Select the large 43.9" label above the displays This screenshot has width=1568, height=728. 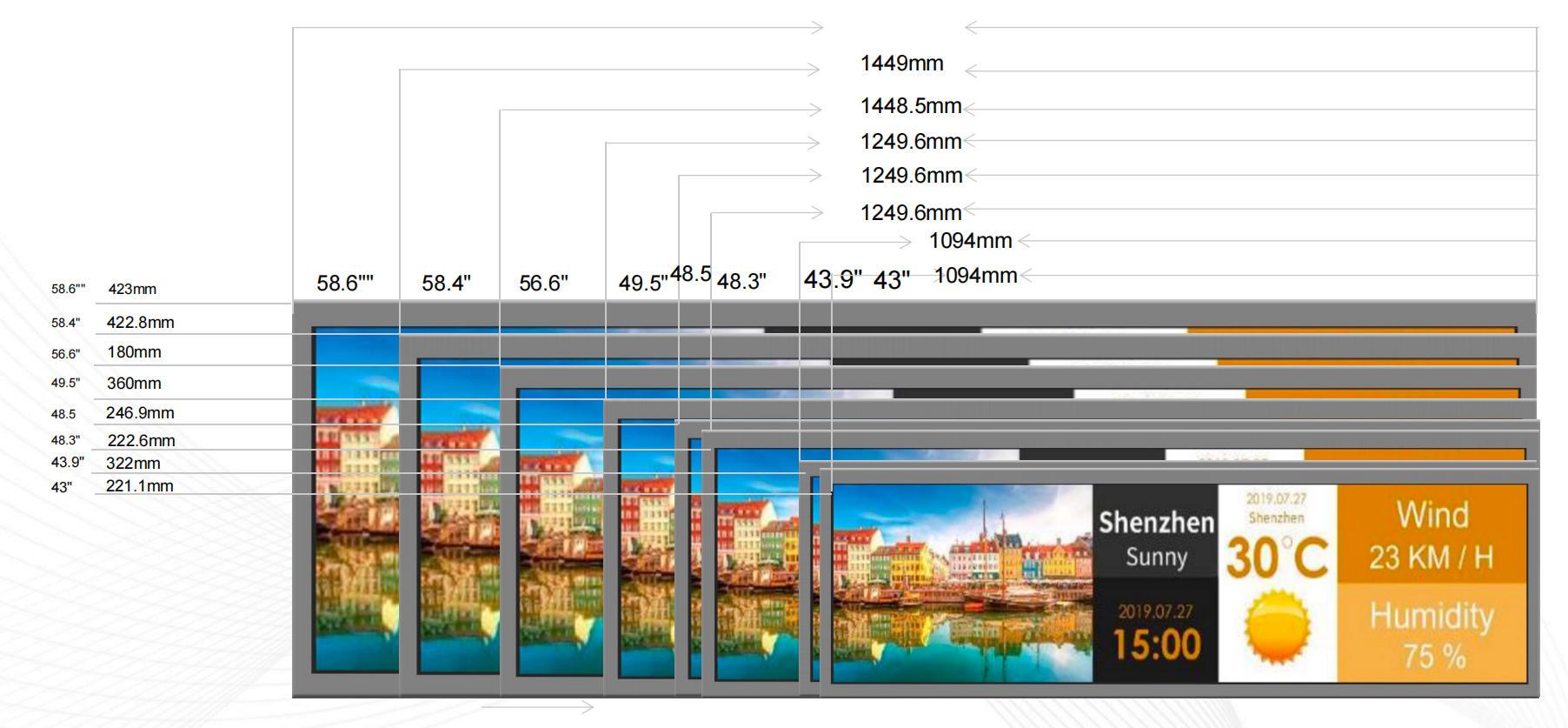pos(833,279)
